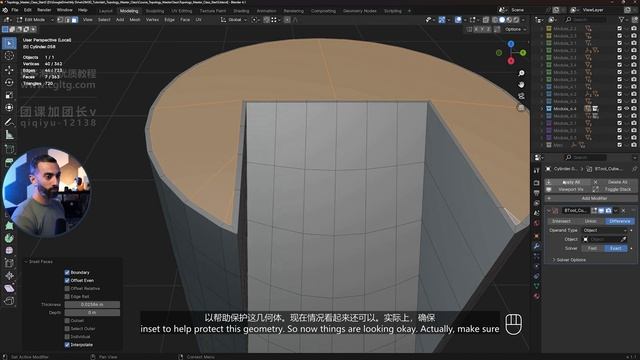Select the Cursor tool
Viewport: 640px width, 360px height.
click(x=9, y=56)
